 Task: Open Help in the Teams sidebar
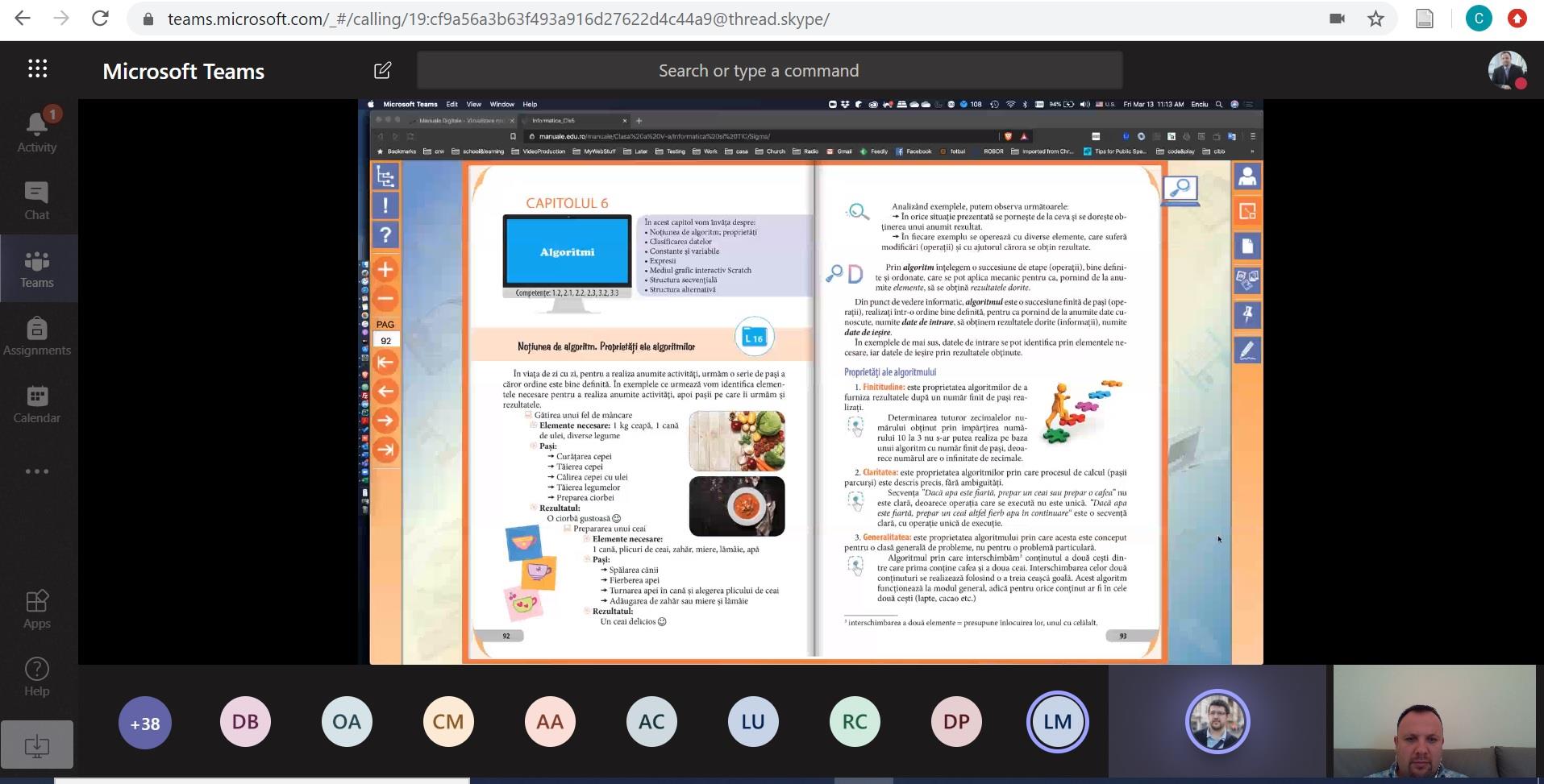(37, 677)
